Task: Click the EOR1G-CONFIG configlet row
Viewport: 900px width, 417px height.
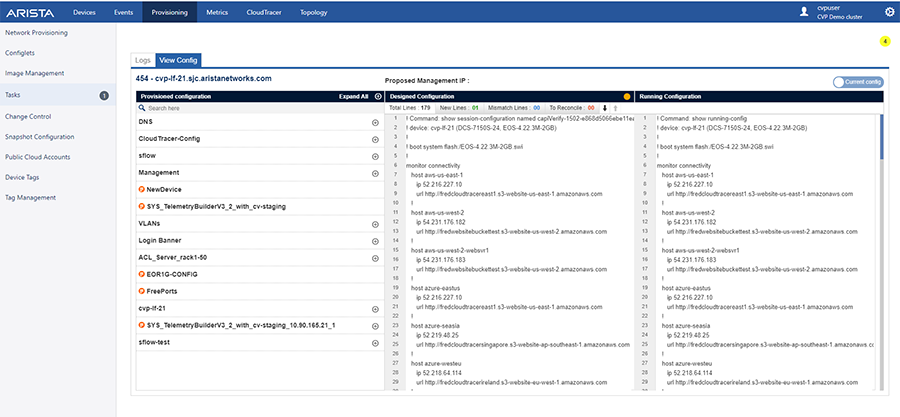Action: (x=260, y=274)
